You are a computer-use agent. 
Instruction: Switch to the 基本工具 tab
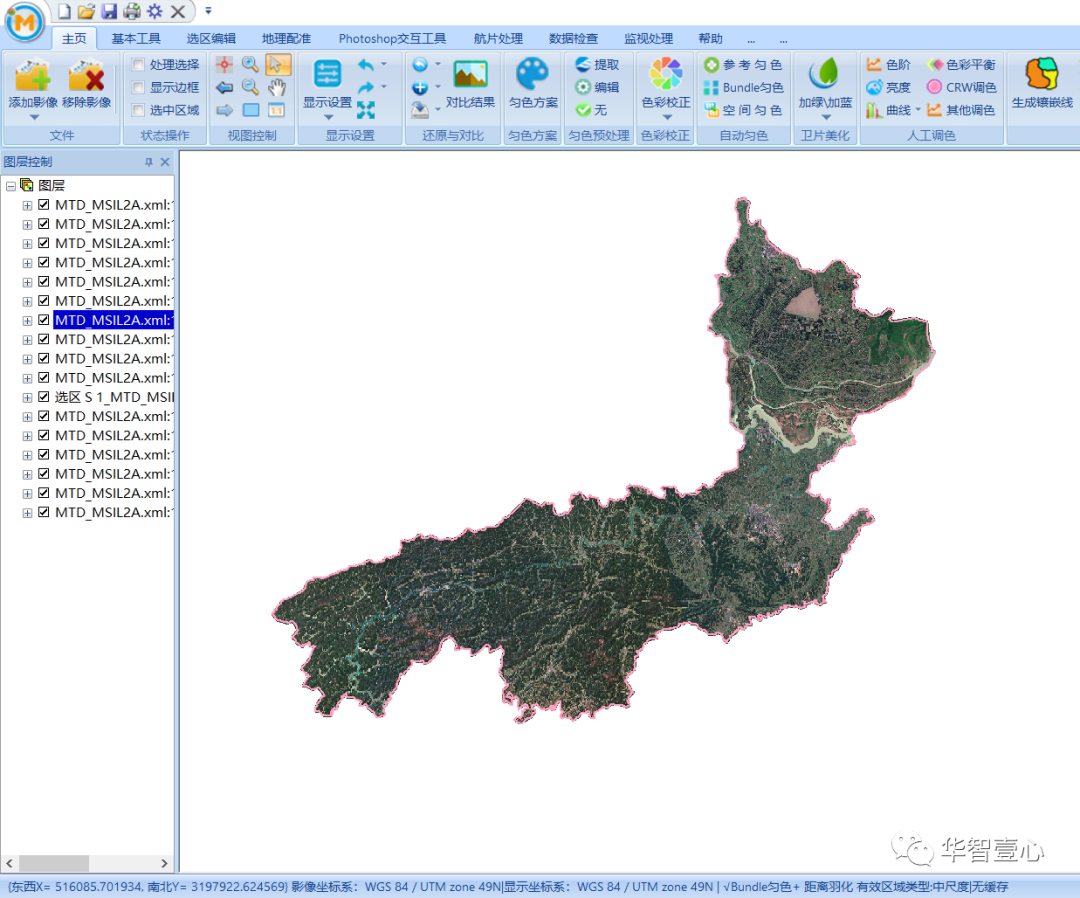pos(136,39)
